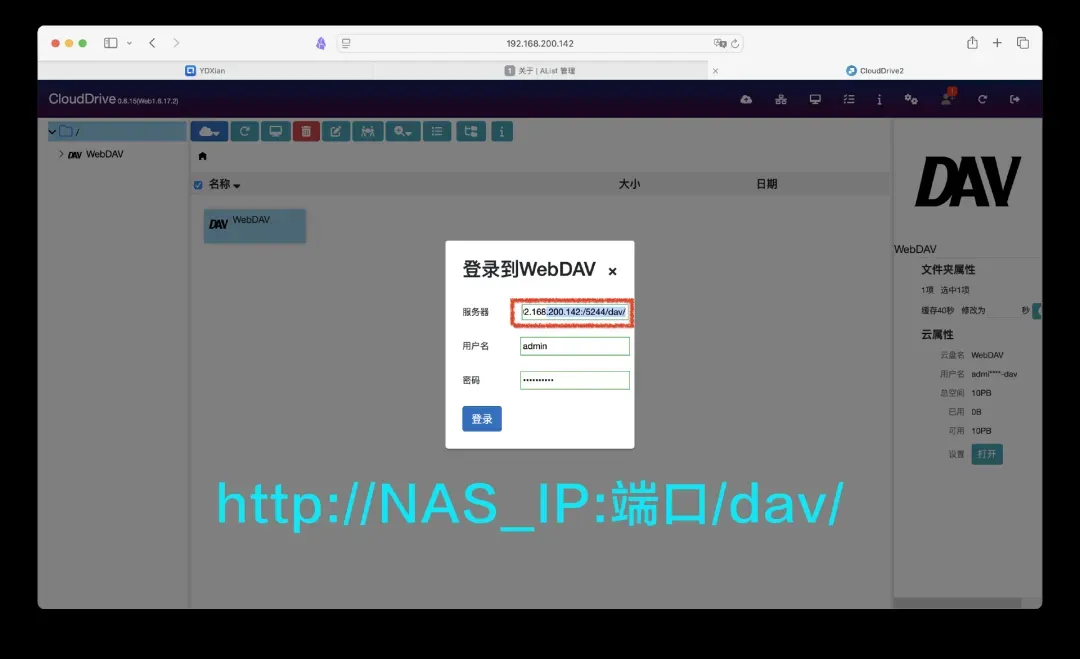Click the 密码 password input field
This screenshot has height=659, width=1080.
click(x=574, y=380)
